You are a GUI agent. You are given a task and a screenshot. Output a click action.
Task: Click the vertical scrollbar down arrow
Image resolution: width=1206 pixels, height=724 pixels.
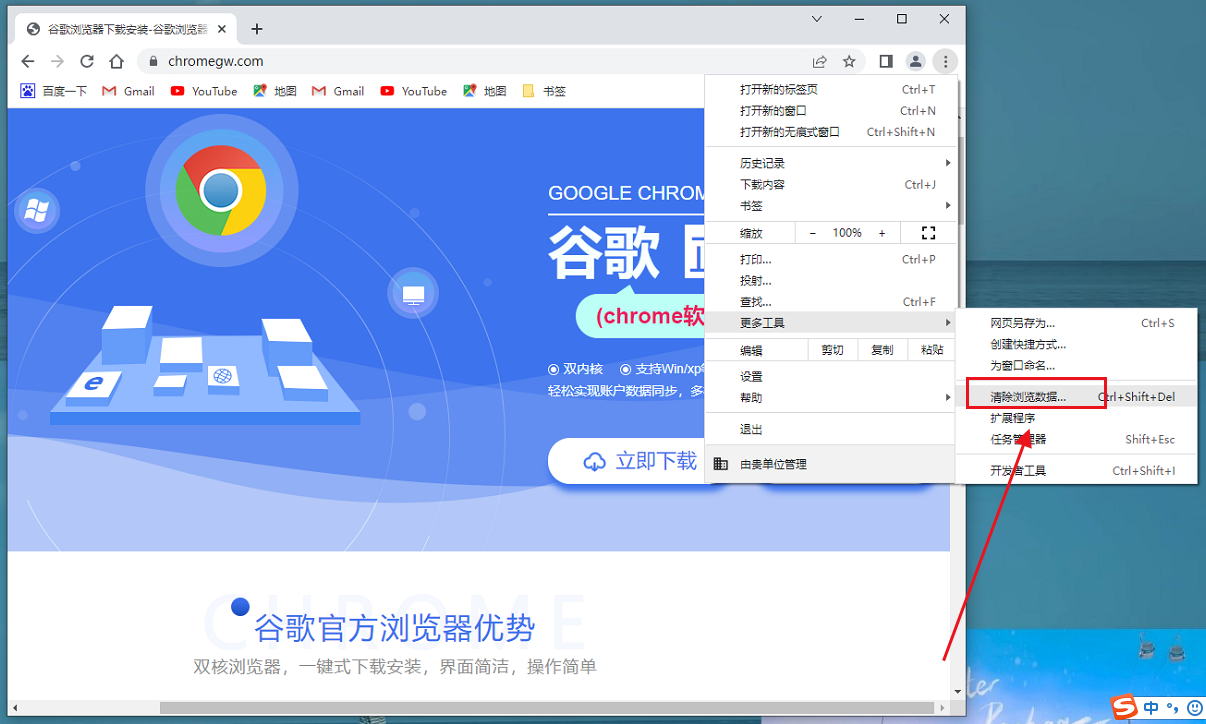957,691
